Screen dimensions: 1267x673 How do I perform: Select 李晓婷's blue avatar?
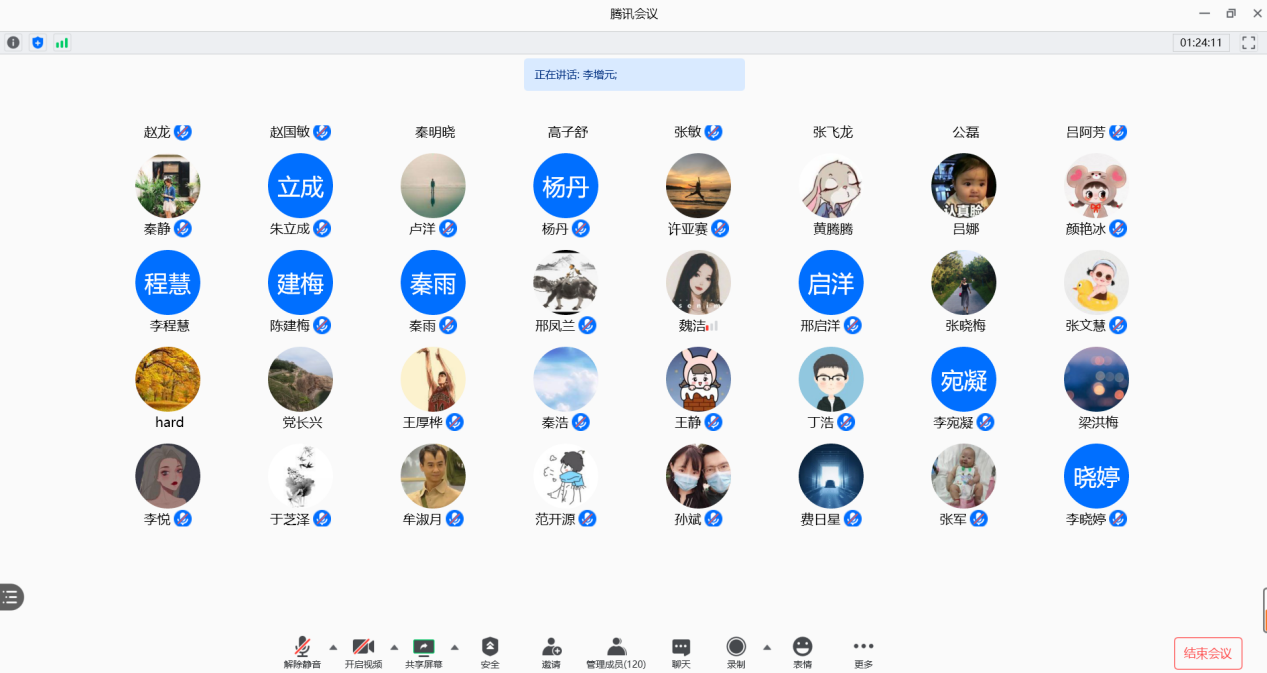[1096, 476]
